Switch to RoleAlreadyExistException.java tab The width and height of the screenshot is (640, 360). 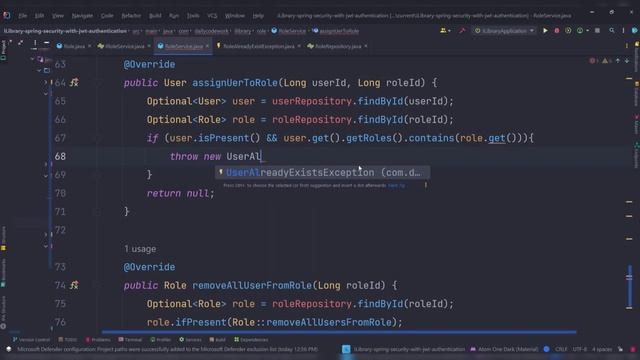258,46
